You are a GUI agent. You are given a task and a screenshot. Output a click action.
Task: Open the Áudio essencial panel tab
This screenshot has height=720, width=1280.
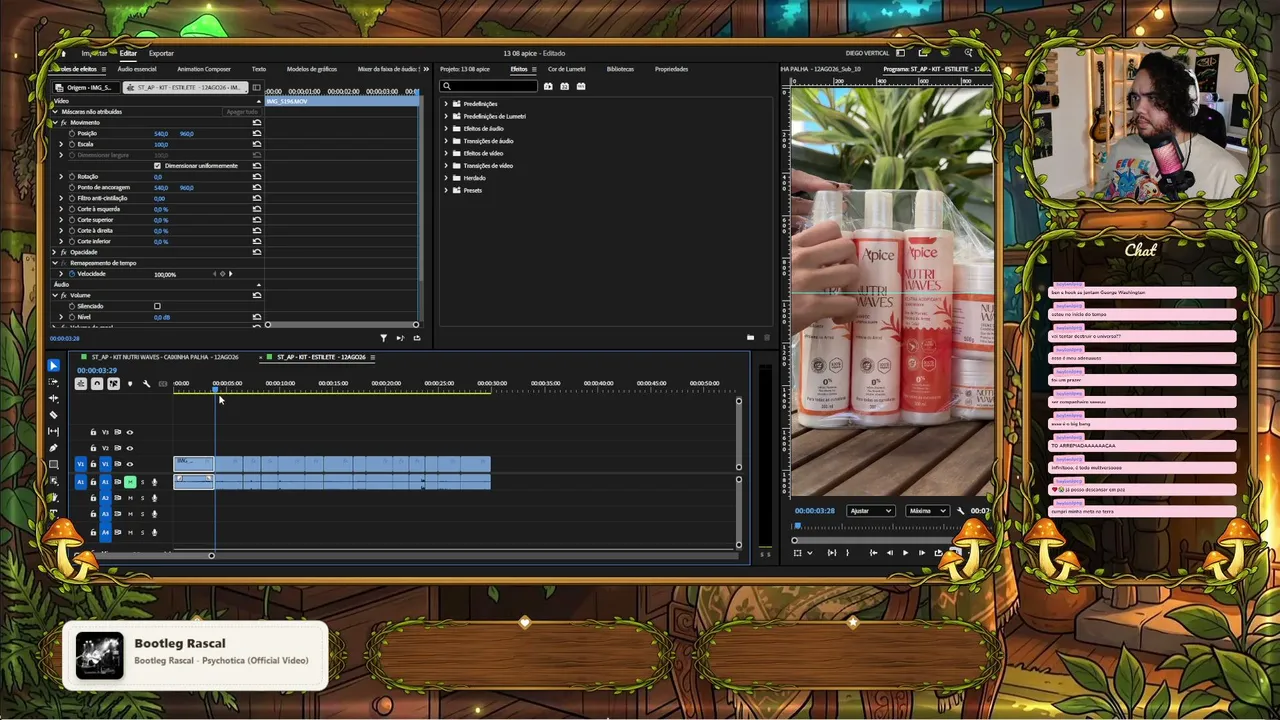[137, 69]
